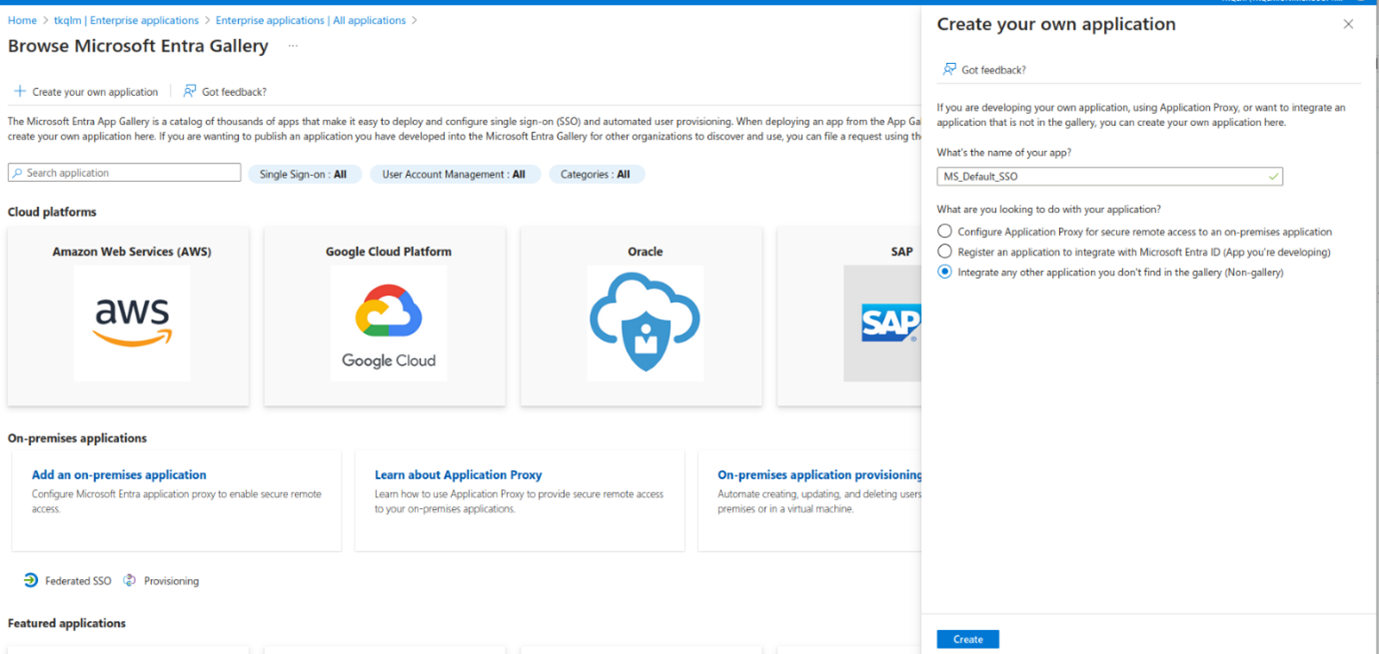Open the Amazon Web Services logo tile
Viewport: 1379px width, 654px height.
132,323
